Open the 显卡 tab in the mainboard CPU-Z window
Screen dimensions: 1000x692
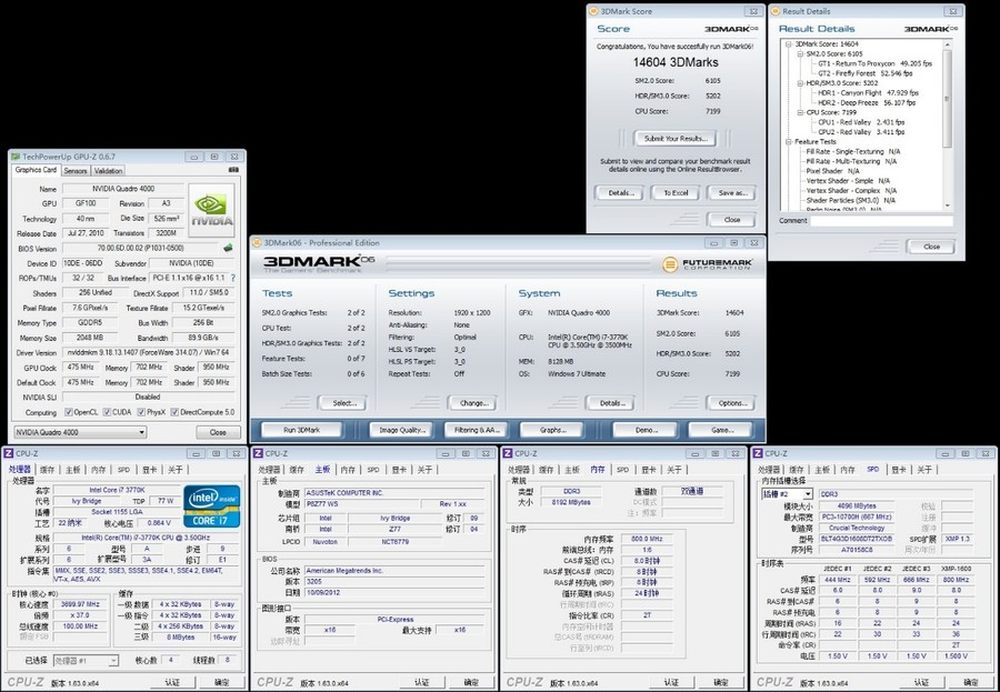399,469
